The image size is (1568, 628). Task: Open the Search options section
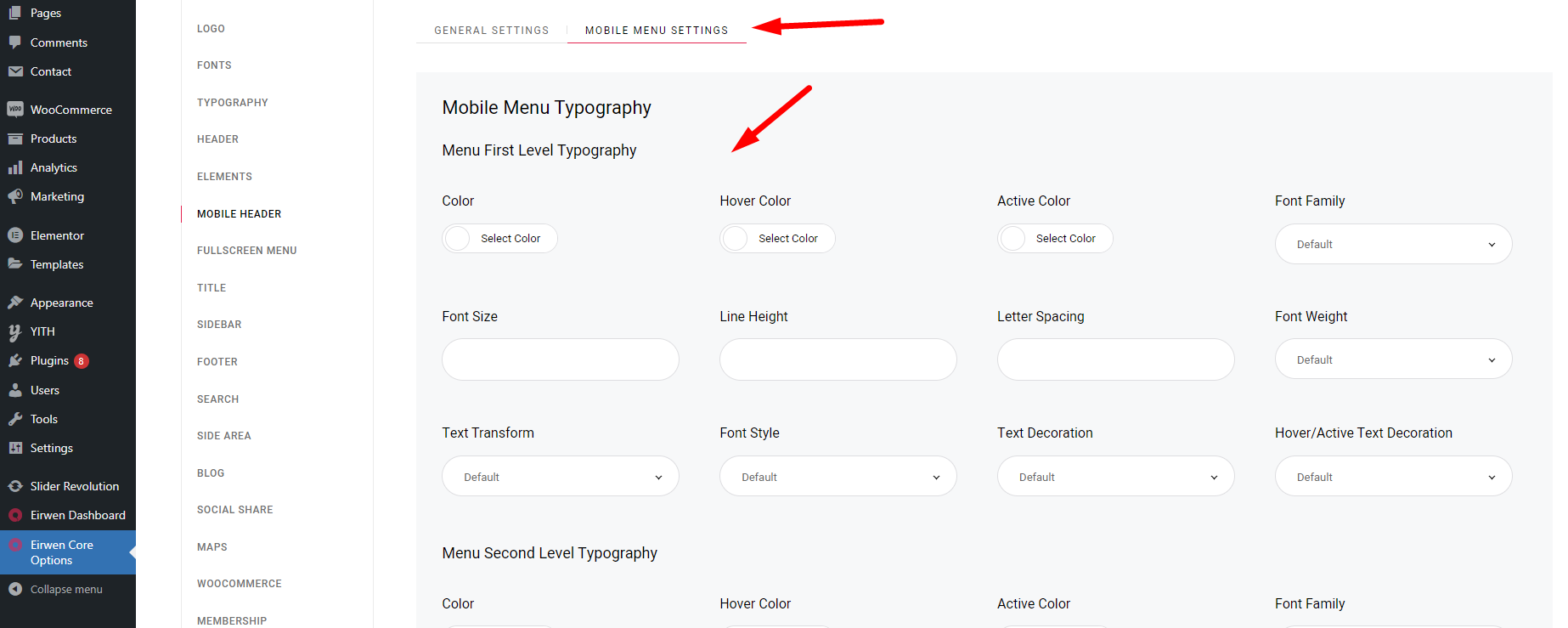pos(217,399)
